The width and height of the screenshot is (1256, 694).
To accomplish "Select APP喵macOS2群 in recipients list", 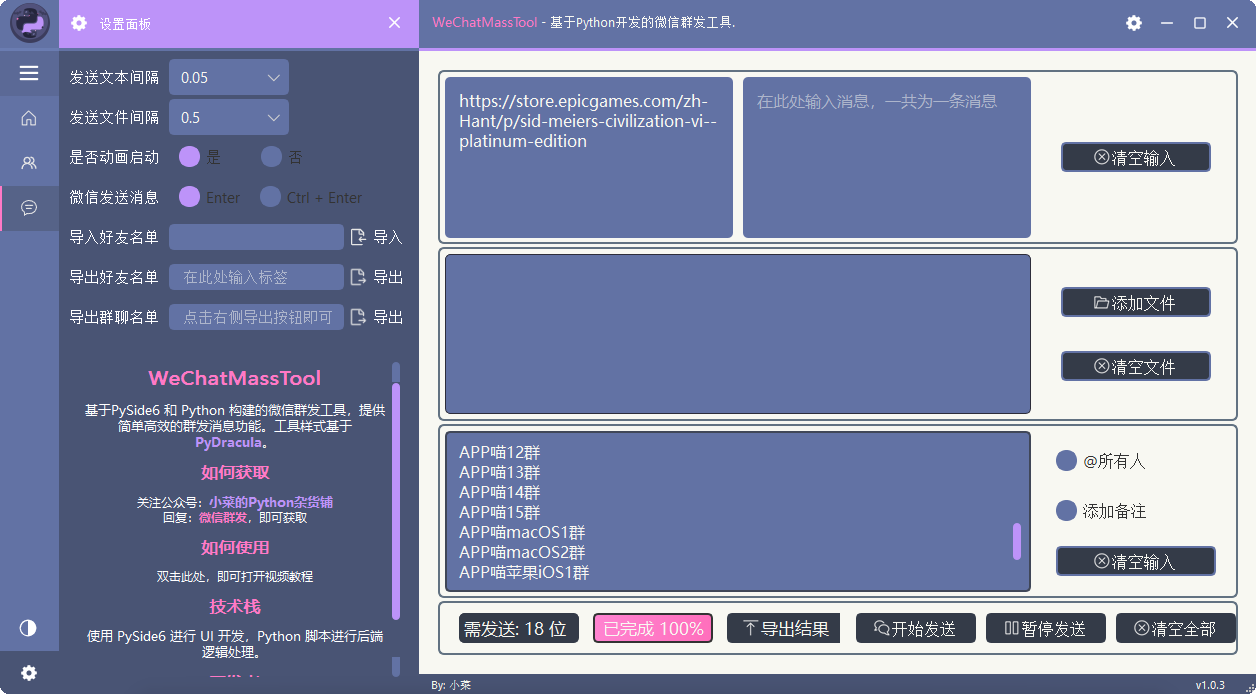I will click(522, 552).
